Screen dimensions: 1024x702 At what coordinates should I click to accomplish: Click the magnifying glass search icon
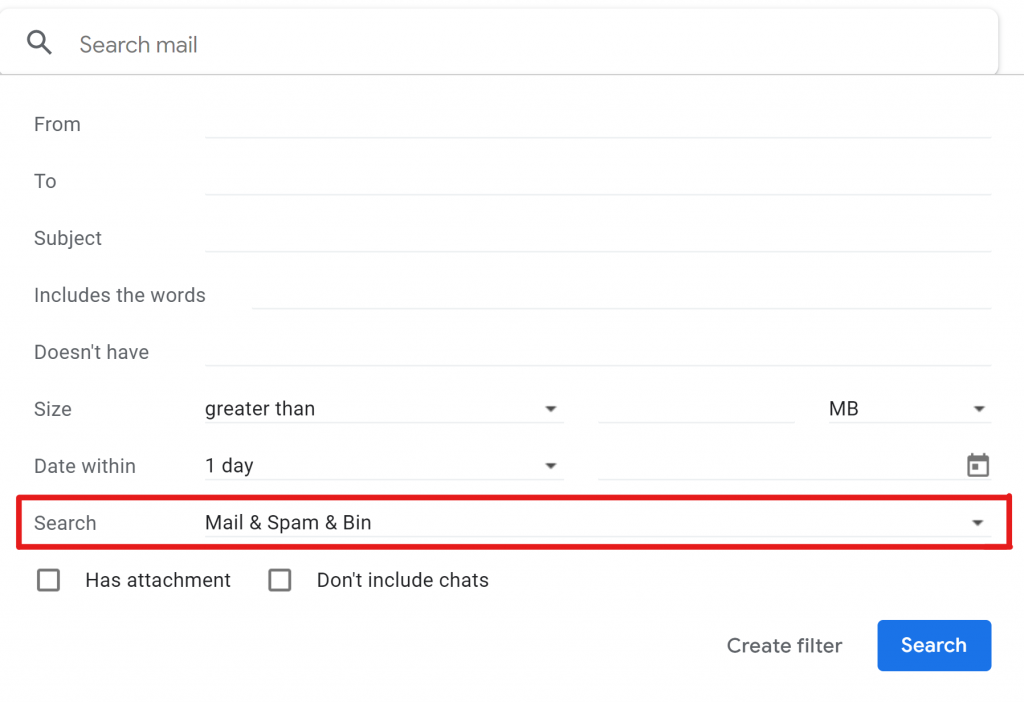(x=39, y=43)
